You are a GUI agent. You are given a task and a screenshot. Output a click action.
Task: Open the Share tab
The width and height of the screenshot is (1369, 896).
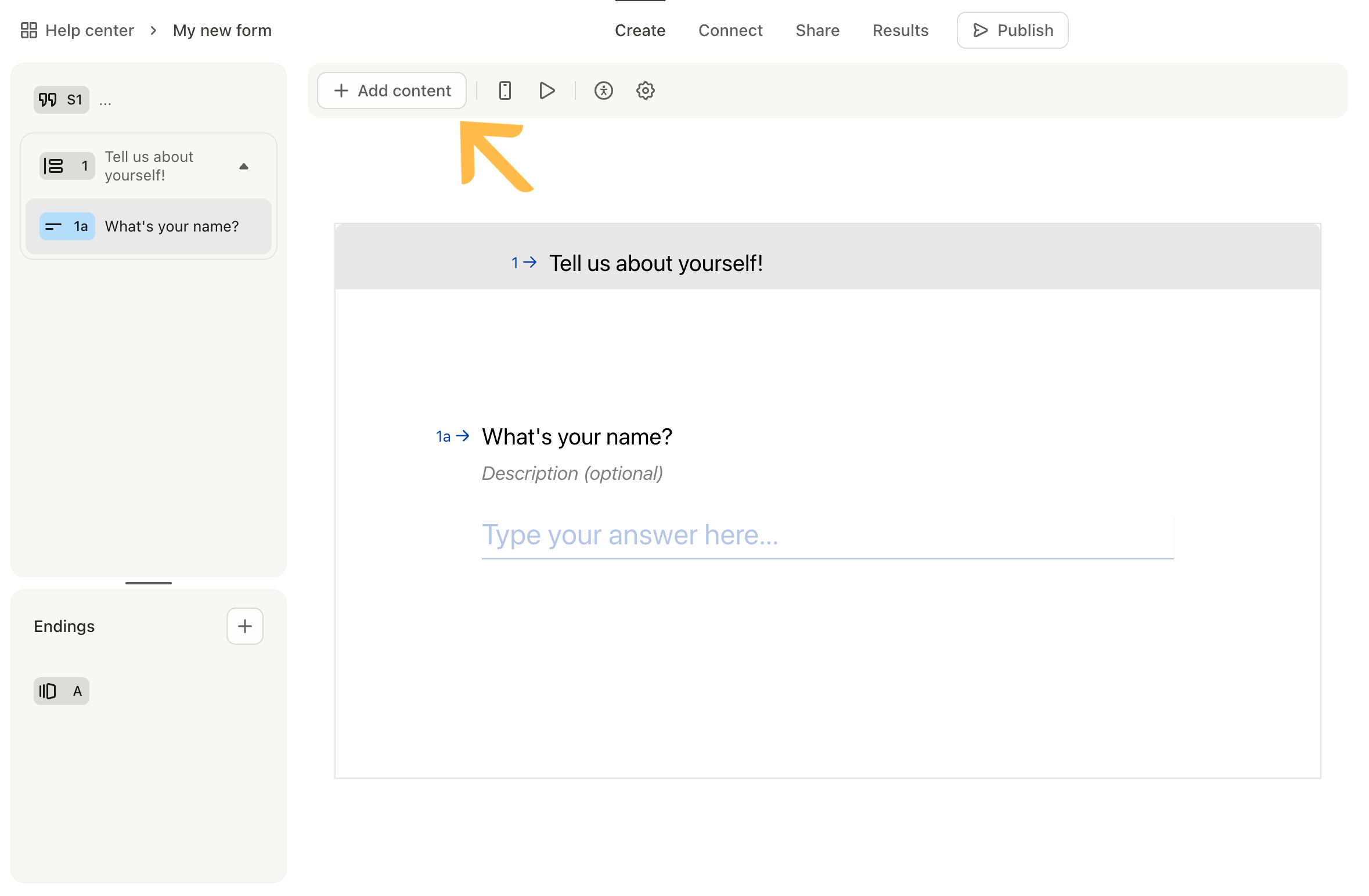pos(817,30)
